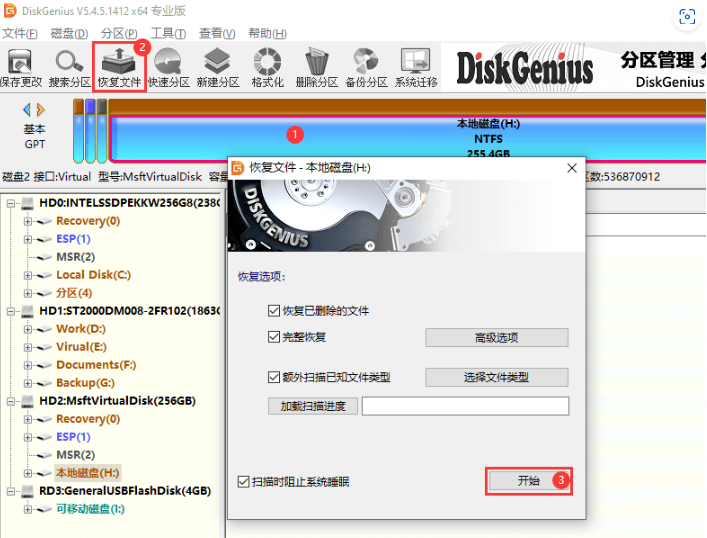
Task: Click the 搜索分区 search partition magnifier icon
Action: [x=69, y=62]
